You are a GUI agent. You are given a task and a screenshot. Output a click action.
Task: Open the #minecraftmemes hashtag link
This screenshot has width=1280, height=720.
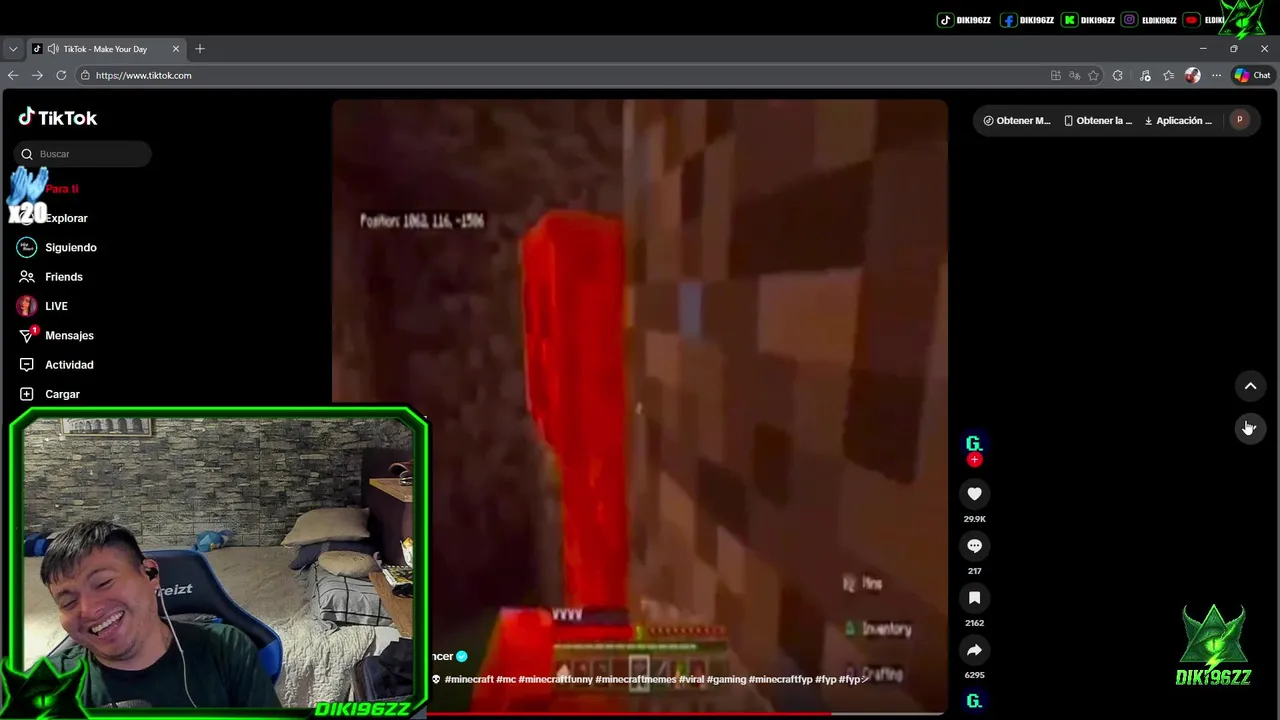click(636, 679)
